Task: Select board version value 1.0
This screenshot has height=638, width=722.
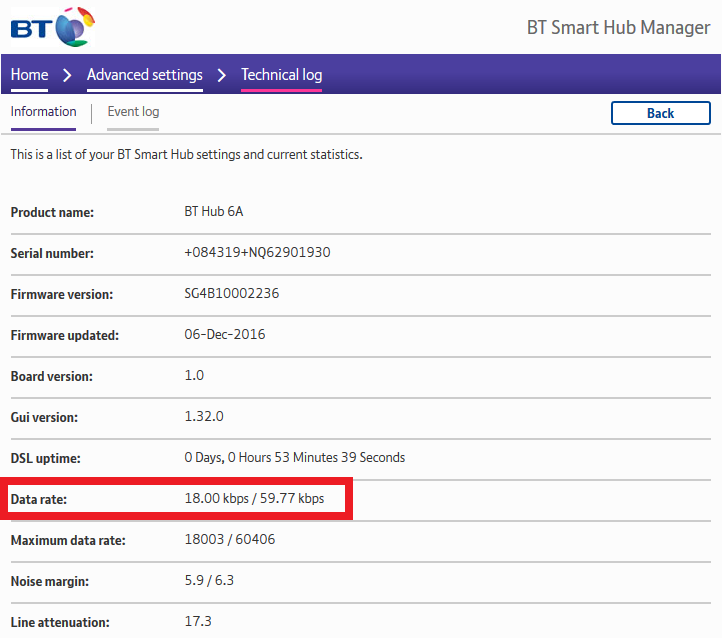Action: (194, 375)
